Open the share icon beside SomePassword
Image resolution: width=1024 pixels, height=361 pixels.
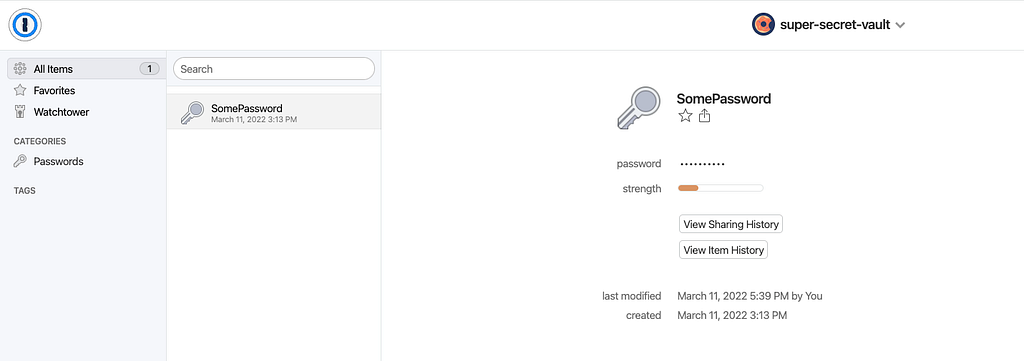[x=704, y=116]
